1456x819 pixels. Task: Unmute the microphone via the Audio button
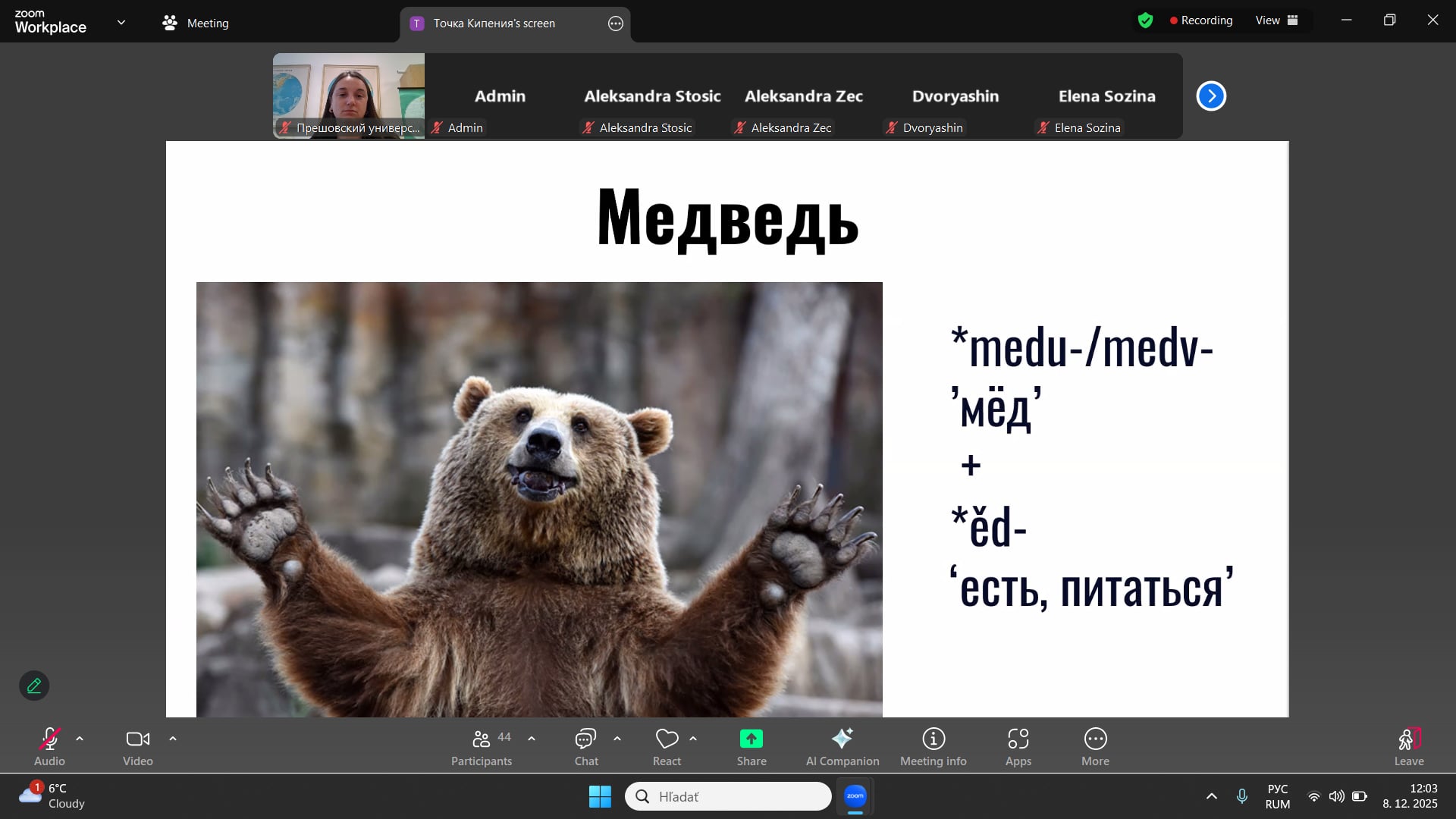(x=49, y=747)
